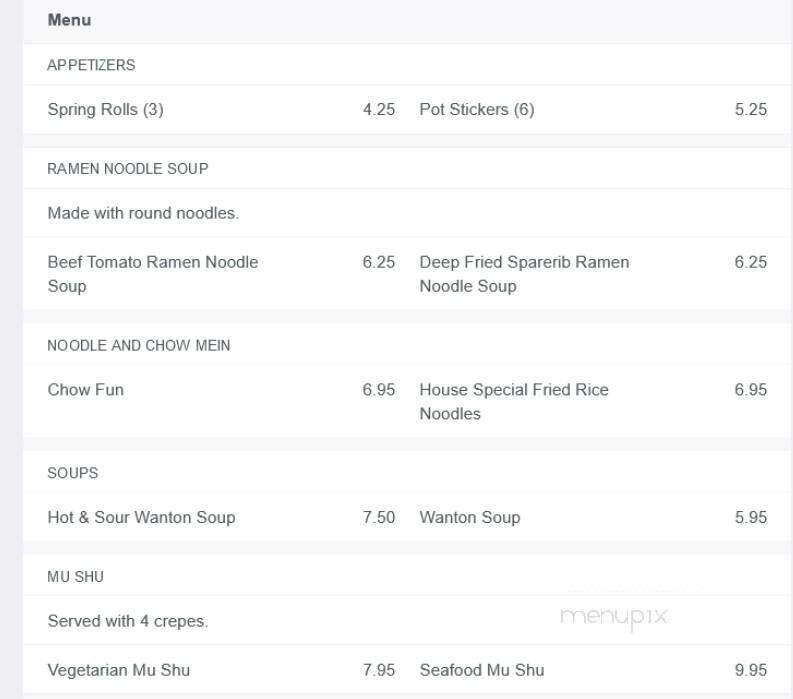This screenshot has width=793, height=699.
Task: Pick House Special Fried Rice Noodles
Action: (x=514, y=402)
